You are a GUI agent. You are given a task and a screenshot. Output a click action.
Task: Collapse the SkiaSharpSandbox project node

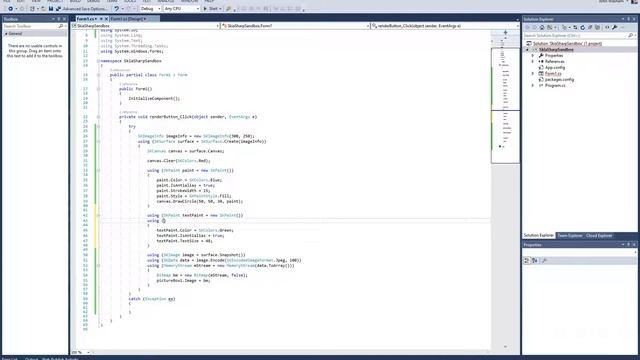point(527,50)
